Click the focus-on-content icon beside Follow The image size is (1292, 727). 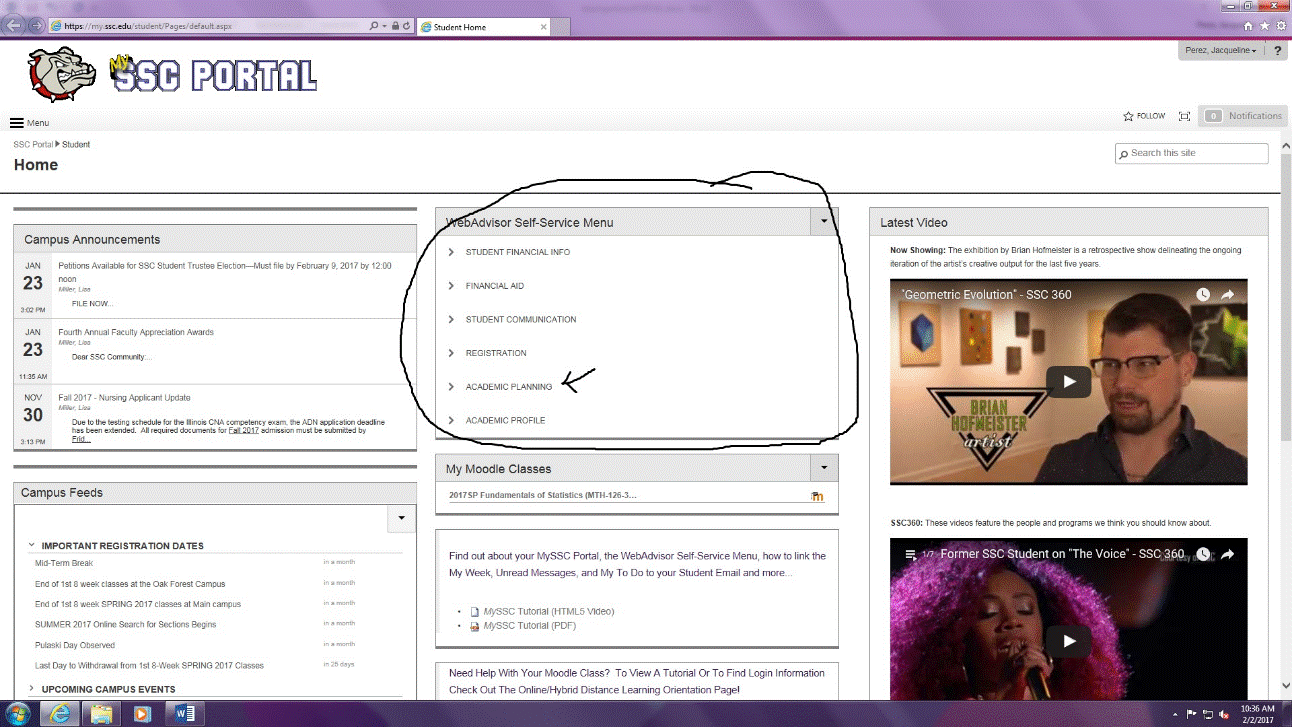[x=1184, y=116]
